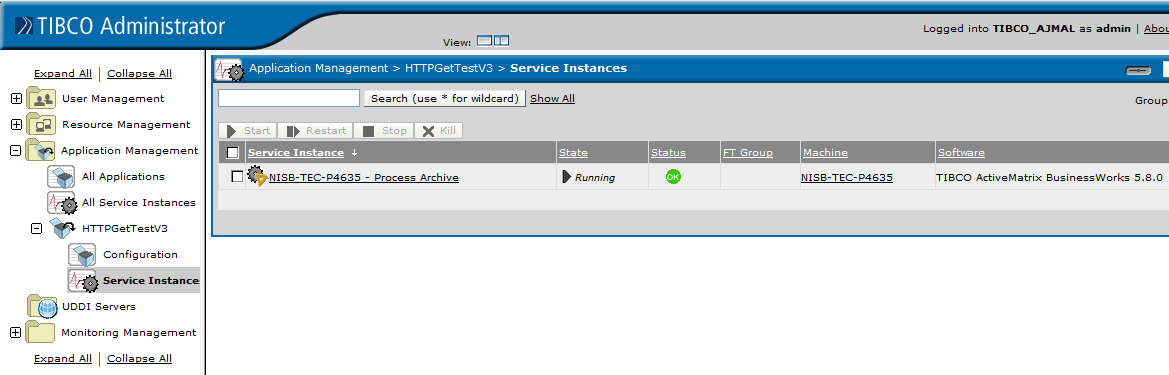Screen dimensions: 1169x375
Task: Open Resource Management in the tree
Action: (x=126, y=125)
